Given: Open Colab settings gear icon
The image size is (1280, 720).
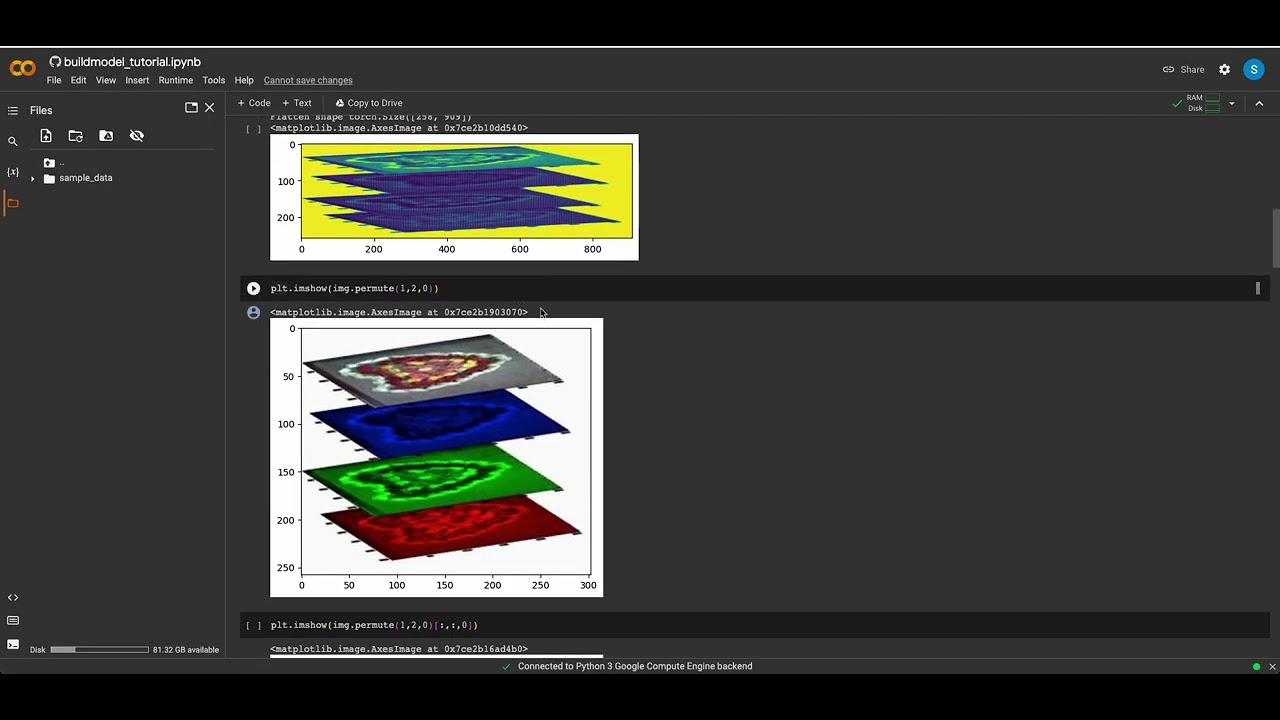Looking at the screenshot, I should pos(1224,70).
